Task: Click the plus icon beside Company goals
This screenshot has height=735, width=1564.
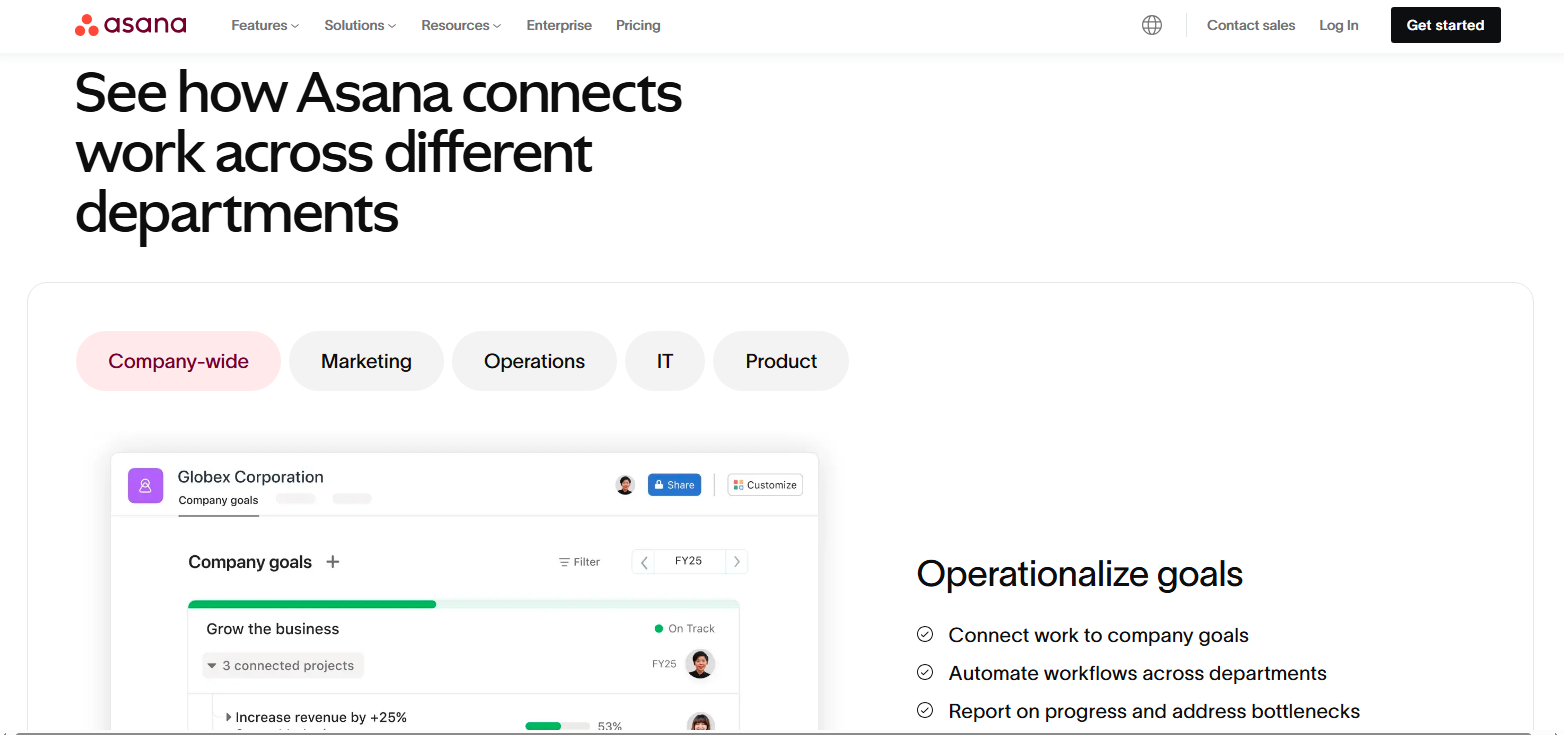Action: pos(333,562)
